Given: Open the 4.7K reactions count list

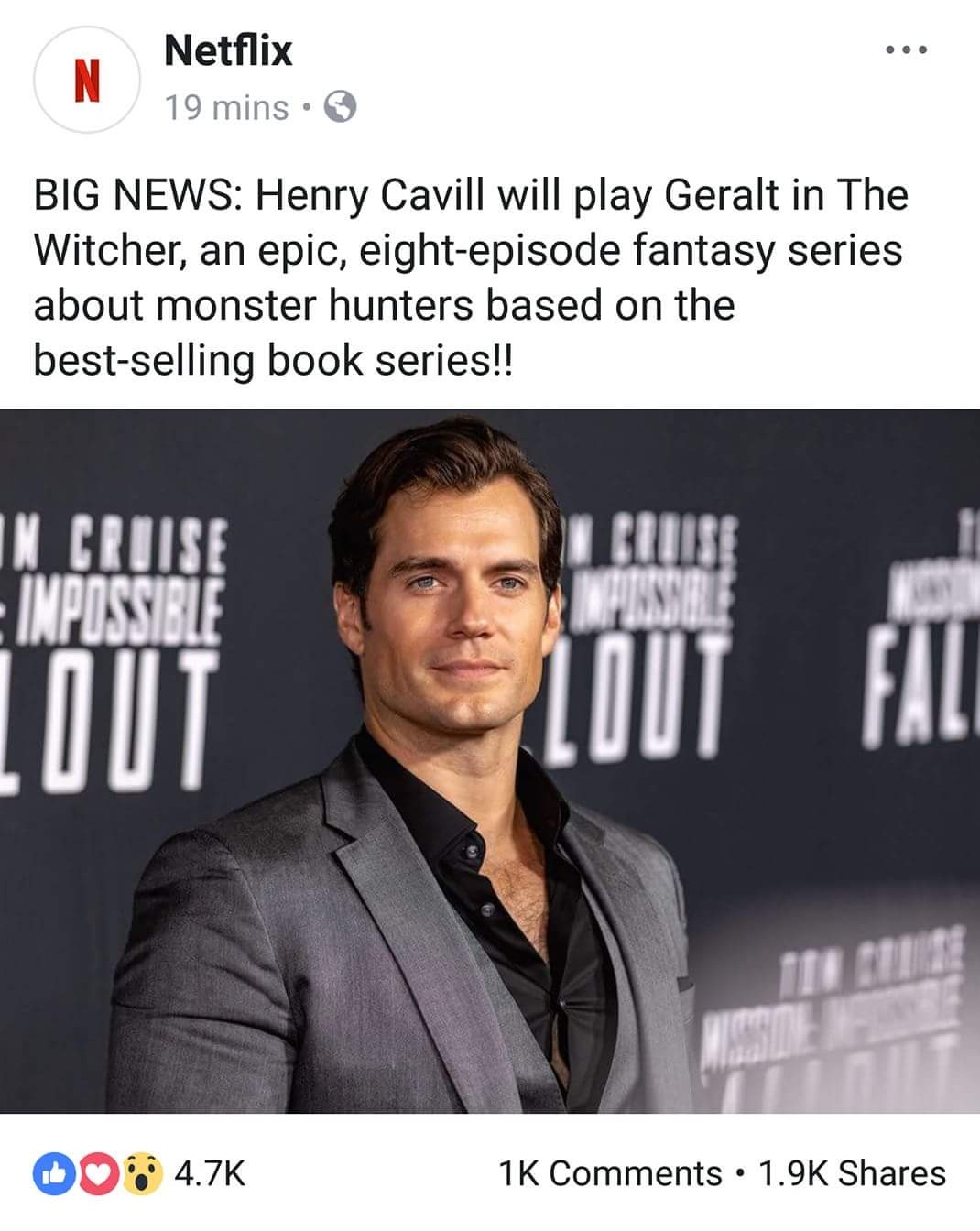Looking at the screenshot, I should (210, 1173).
